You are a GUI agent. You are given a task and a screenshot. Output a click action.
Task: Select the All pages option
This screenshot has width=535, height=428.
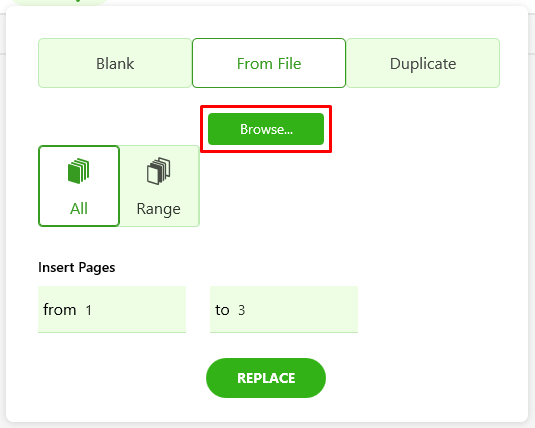(x=79, y=186)
